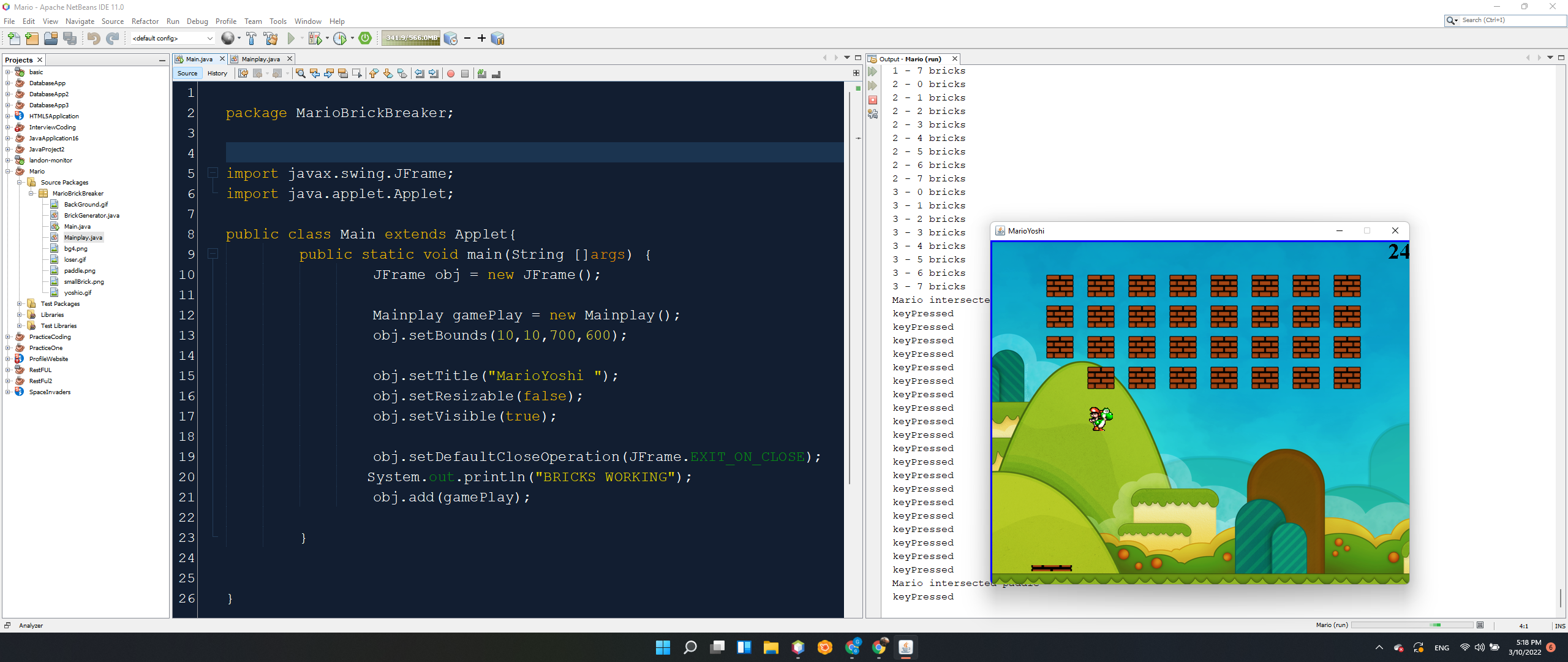The width and height of the screenshot is (1568, 662).
Task: Click the green Run Project arrow
Action: [292, 39]
